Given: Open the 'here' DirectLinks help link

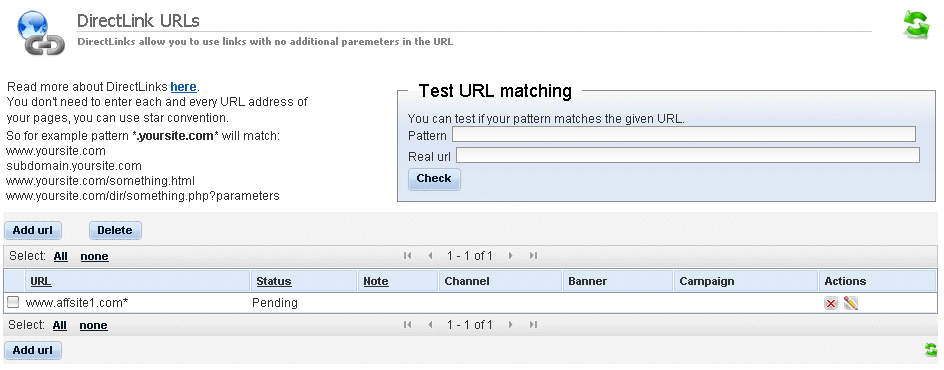Looking at the screenshot, I should click(183, 87).
